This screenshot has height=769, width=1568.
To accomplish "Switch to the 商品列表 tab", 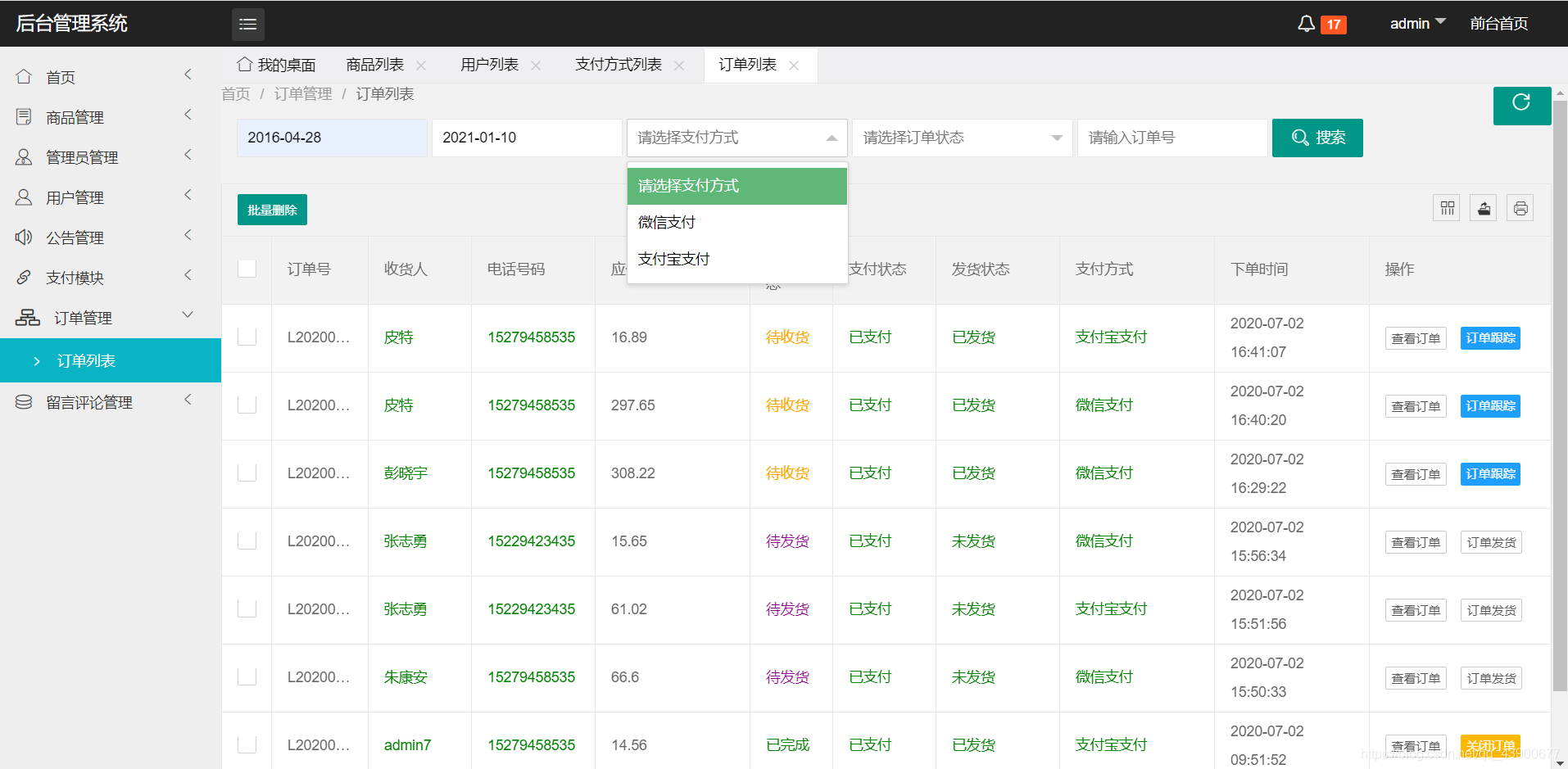I will 374,65.
